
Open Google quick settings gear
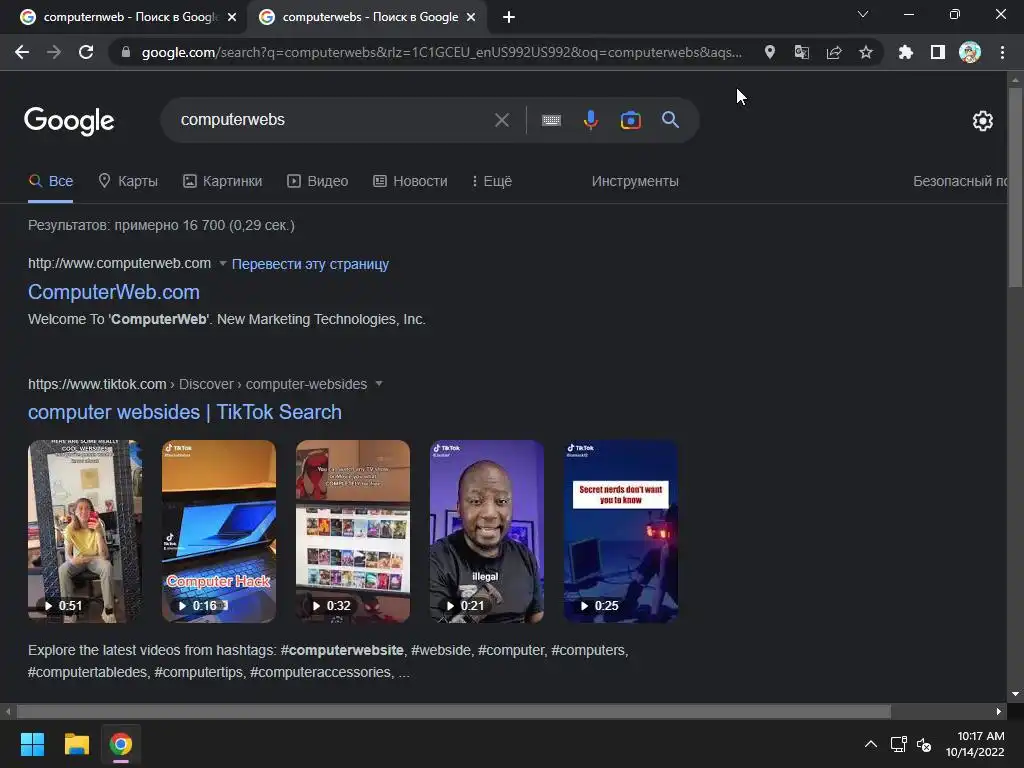tap(982, 121)
